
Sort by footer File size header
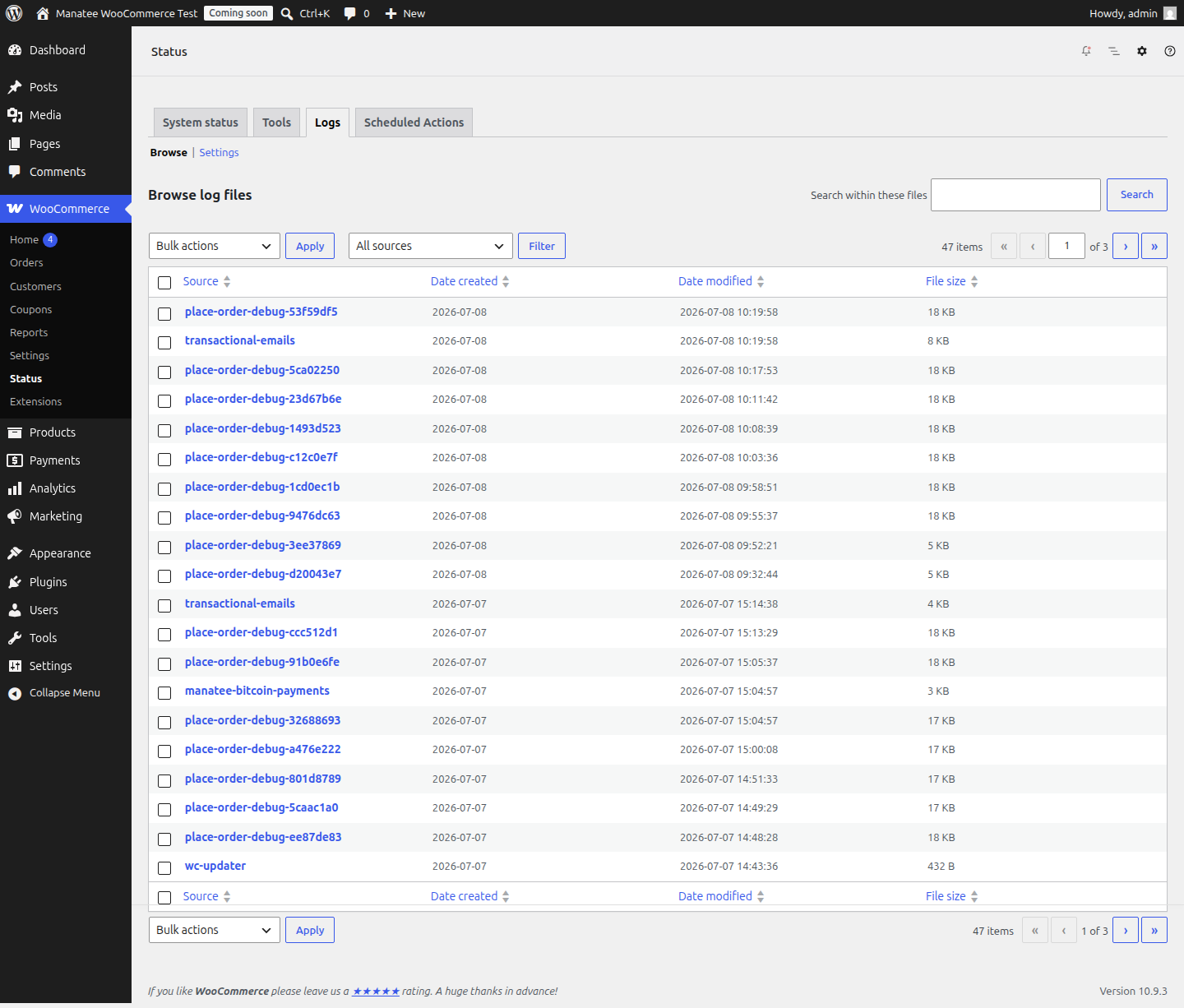click(951, 896)
